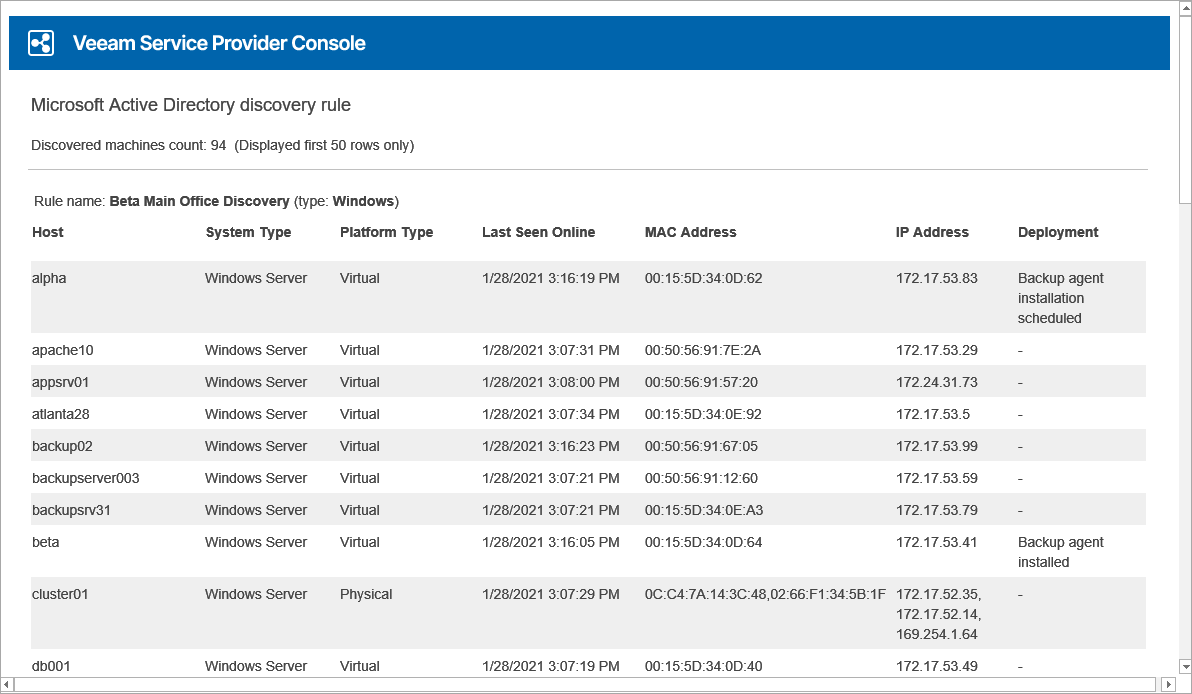Click the Host column header
1192x694 pixels.
click(48, 232)
